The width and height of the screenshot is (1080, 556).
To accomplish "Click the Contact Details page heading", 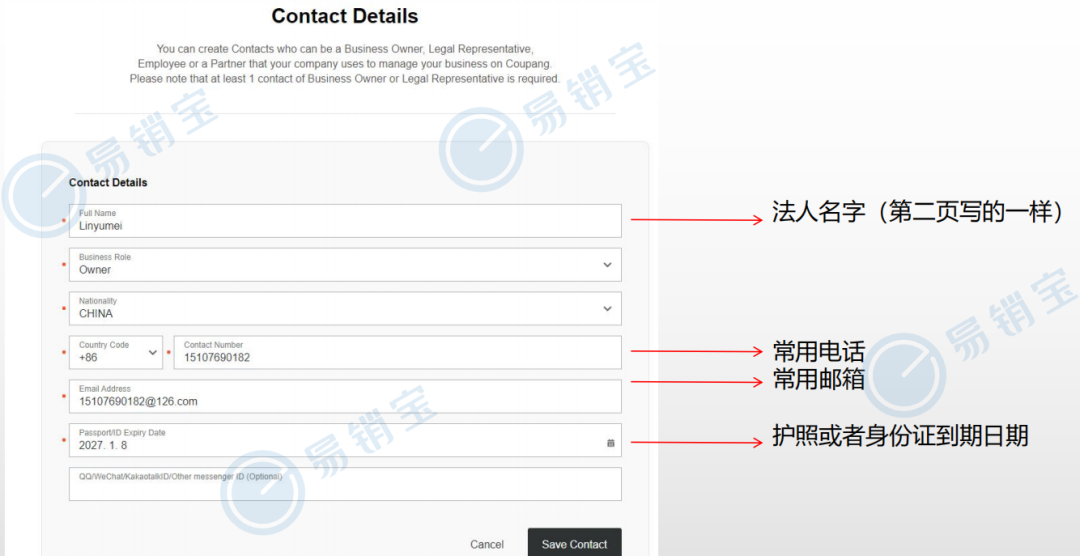I will pyautogui.click(x=345, y=16).
